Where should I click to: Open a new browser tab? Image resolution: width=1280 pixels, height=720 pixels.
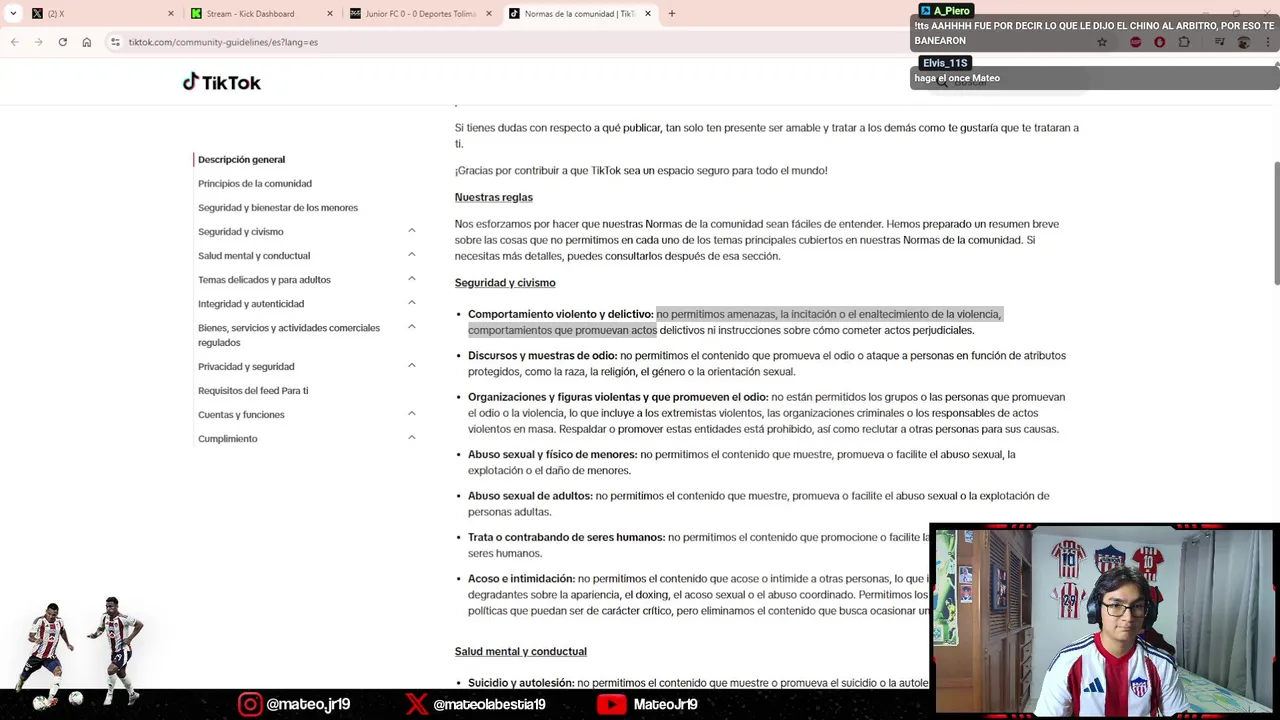[x=672, y=14]
